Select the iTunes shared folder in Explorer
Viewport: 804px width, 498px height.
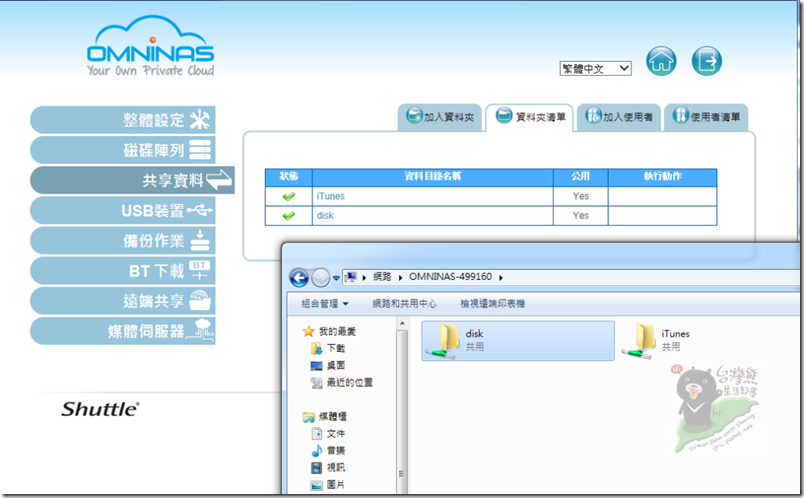pos(656,341)
